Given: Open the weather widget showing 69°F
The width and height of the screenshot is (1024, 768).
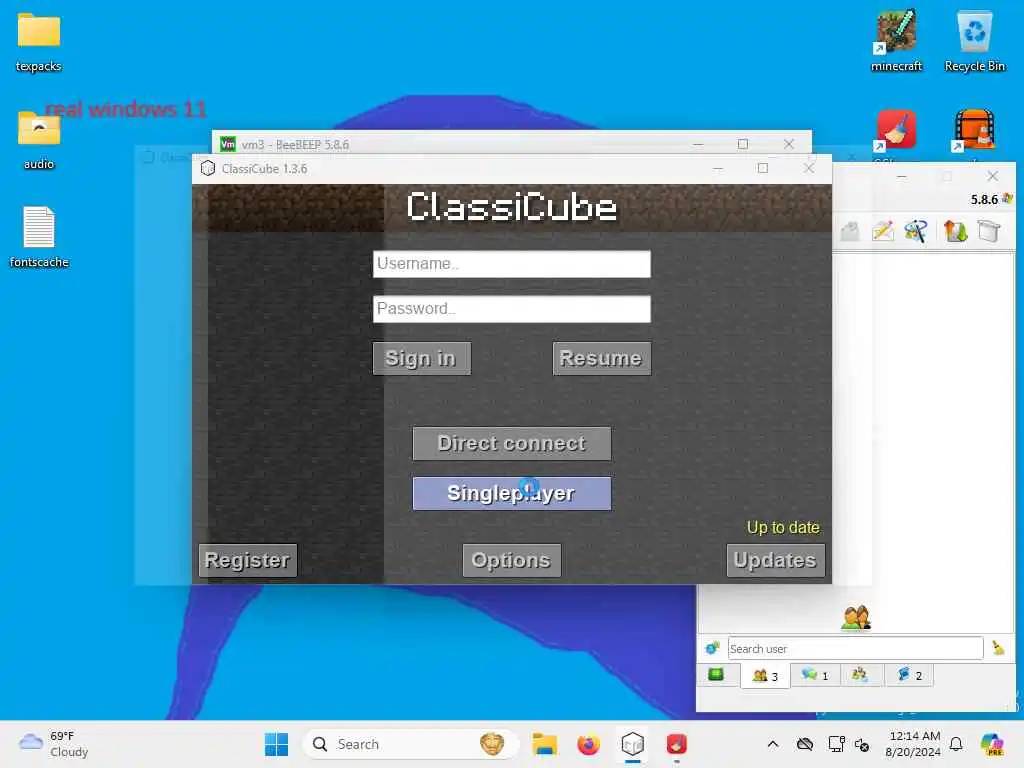Looking at the screenshot, I should (54, 744).
